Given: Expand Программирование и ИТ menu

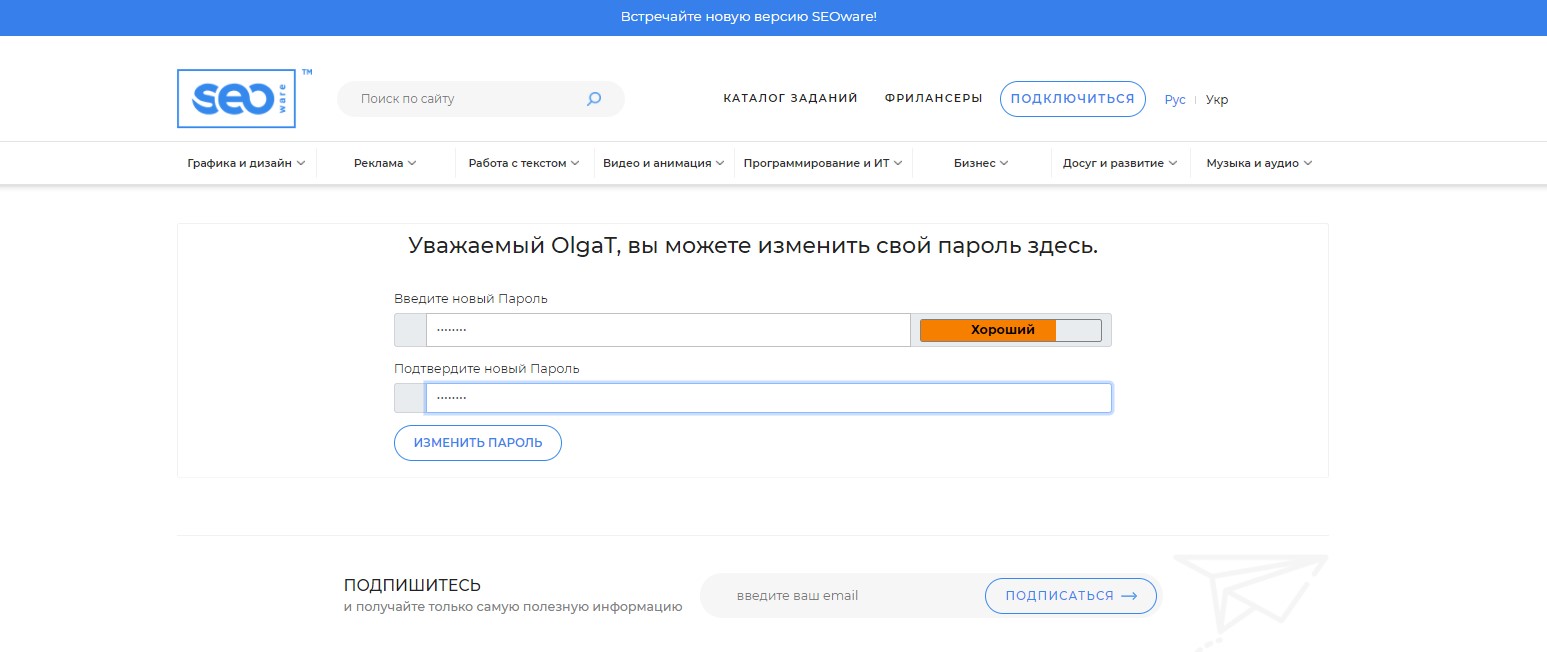Looking at the screenshot, I should point(822,163).
